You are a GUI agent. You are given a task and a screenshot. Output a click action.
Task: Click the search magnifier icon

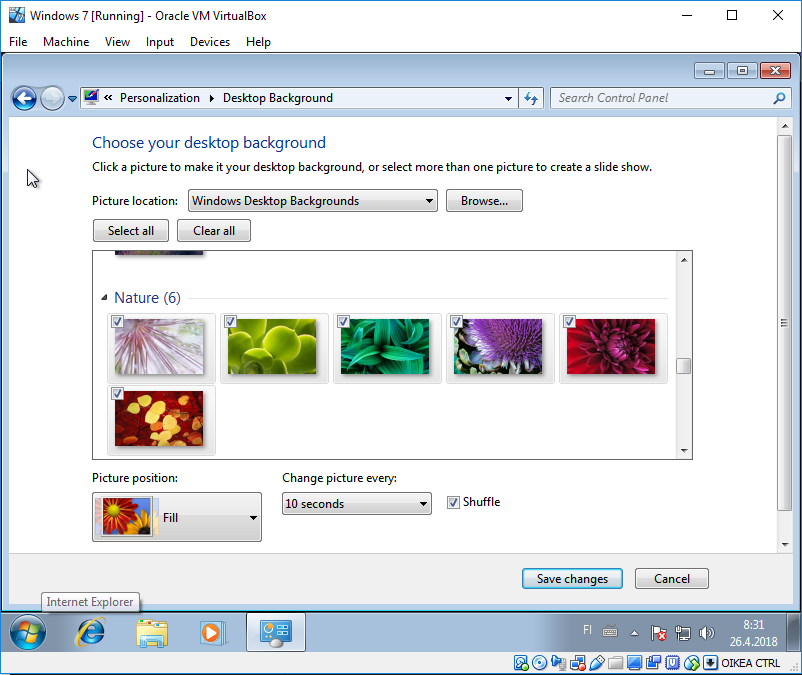(x=779, y=98)
